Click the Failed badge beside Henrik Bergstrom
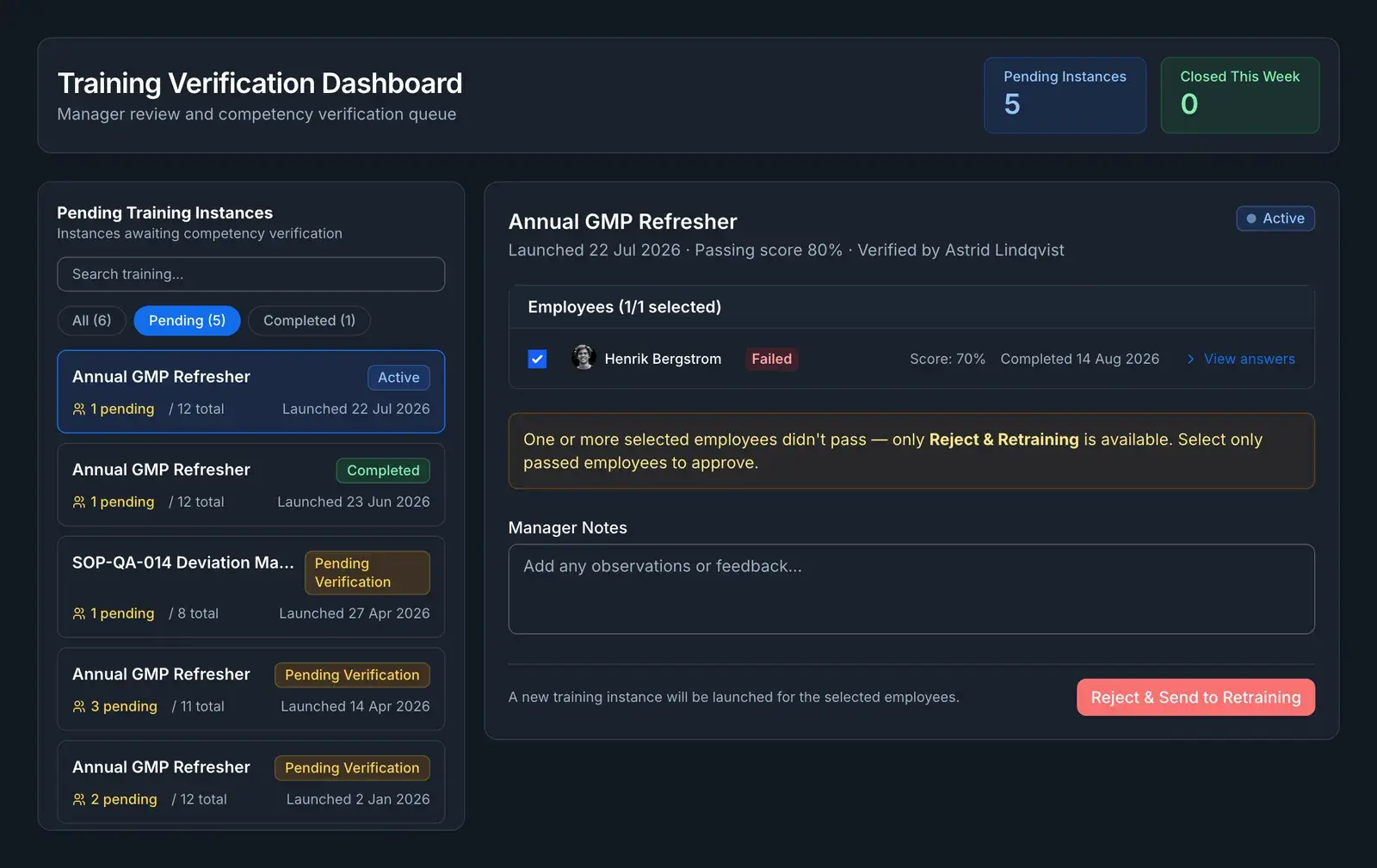 pos(771,359)
